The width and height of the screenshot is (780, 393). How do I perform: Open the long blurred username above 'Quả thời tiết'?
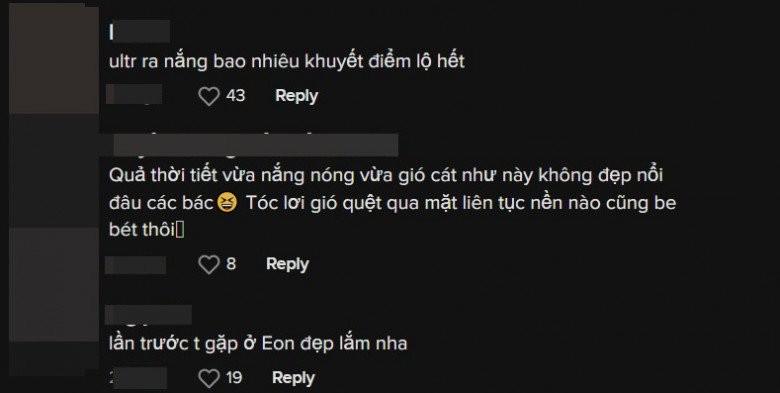click(256, 145)
